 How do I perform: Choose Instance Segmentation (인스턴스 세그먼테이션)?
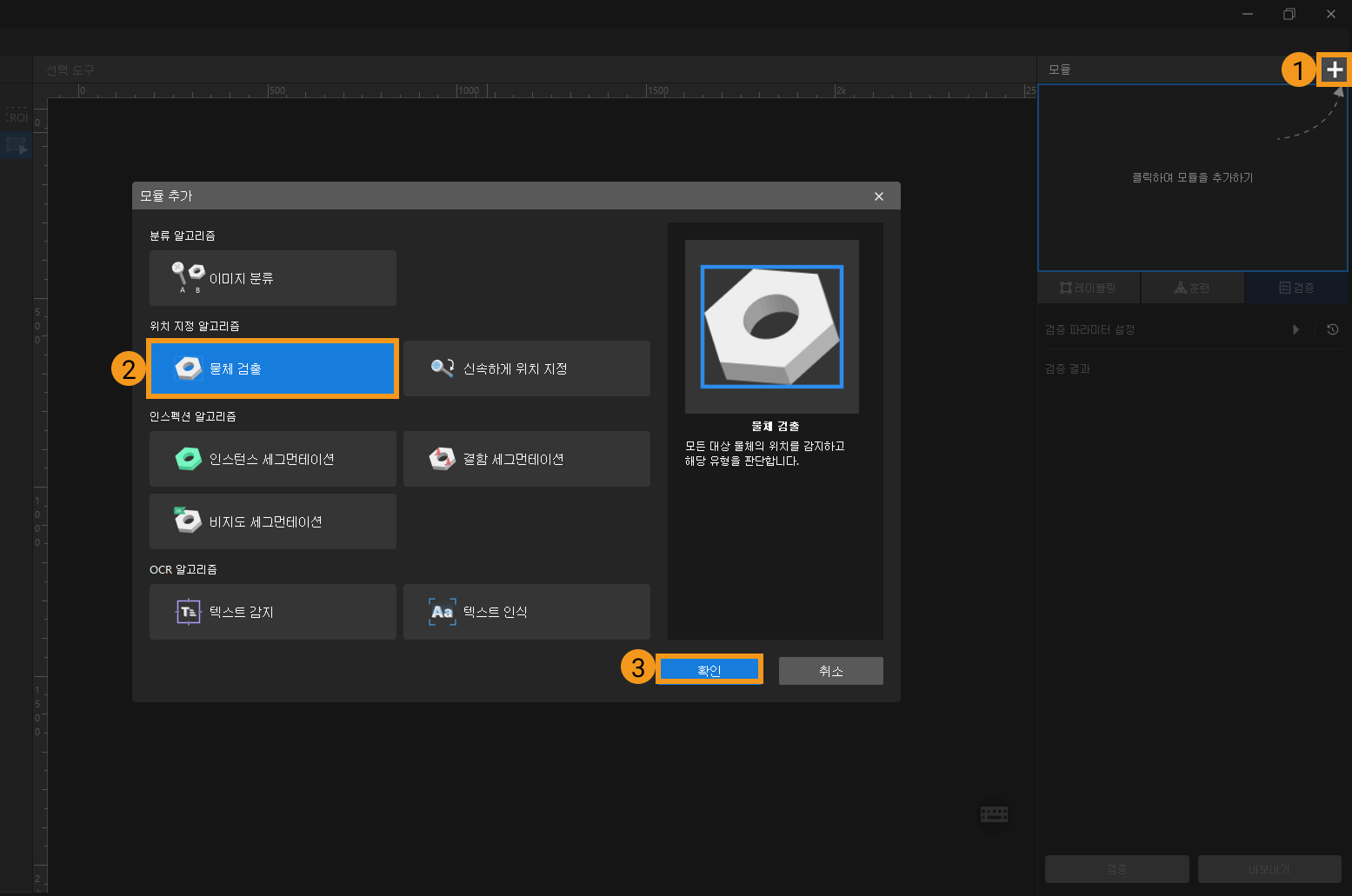(x=273, y=459)
